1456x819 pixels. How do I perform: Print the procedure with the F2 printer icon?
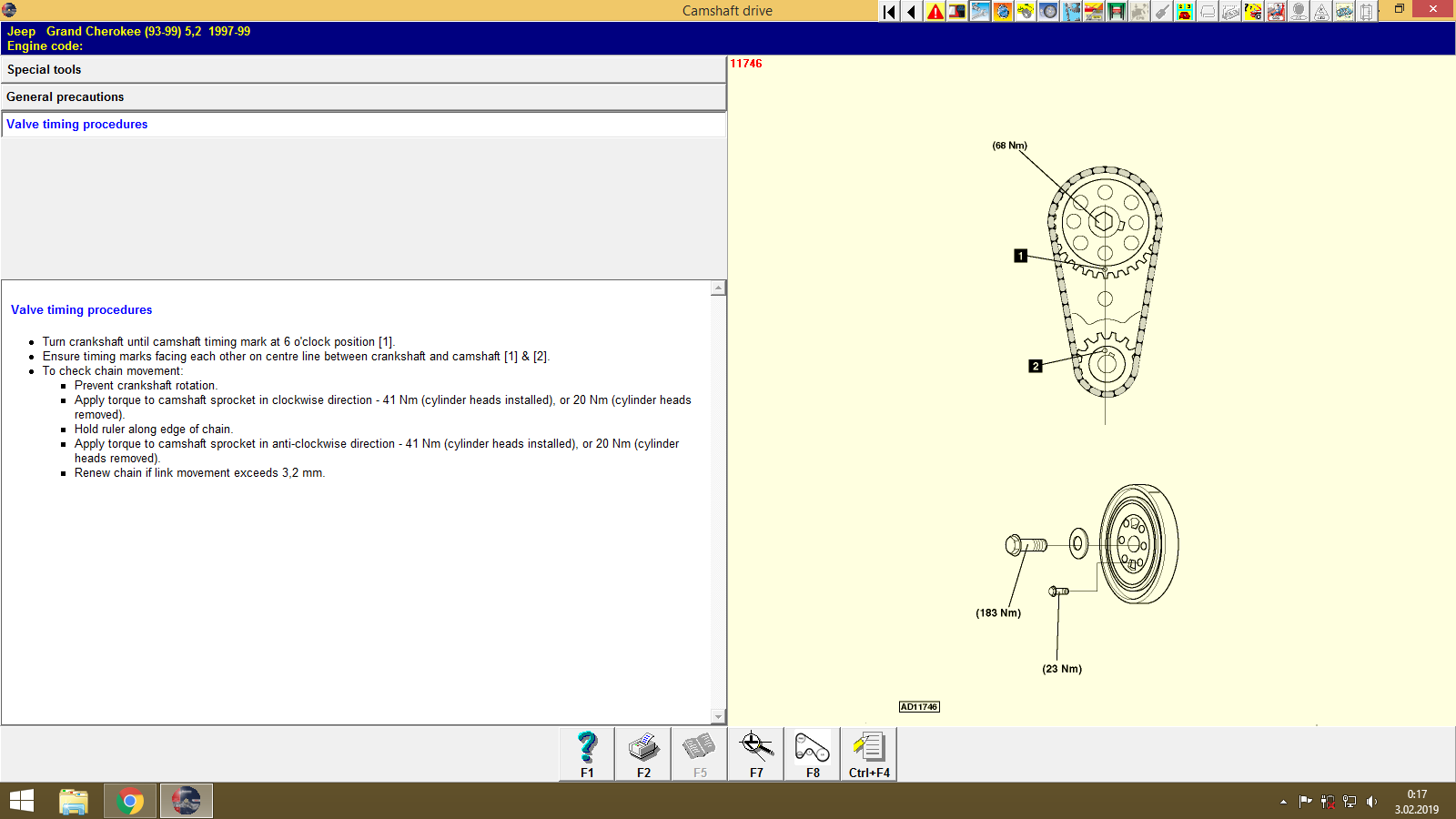click(643, 753)
